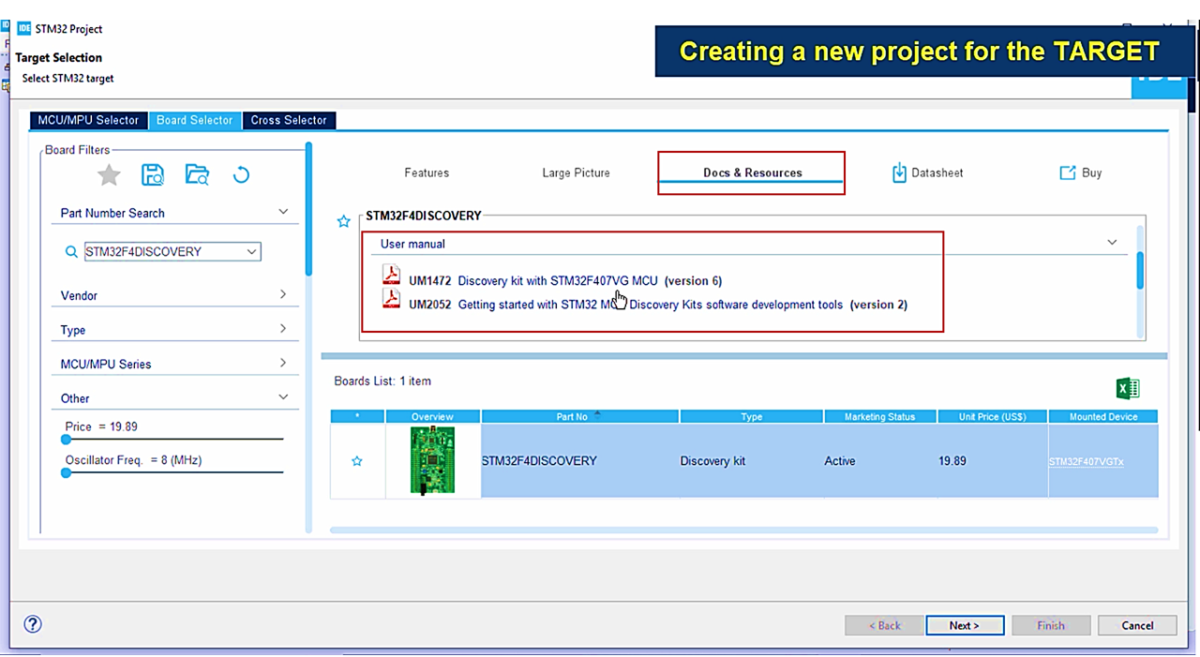
Task: Collapse the Part Number Search section
Action: point(283,212)
